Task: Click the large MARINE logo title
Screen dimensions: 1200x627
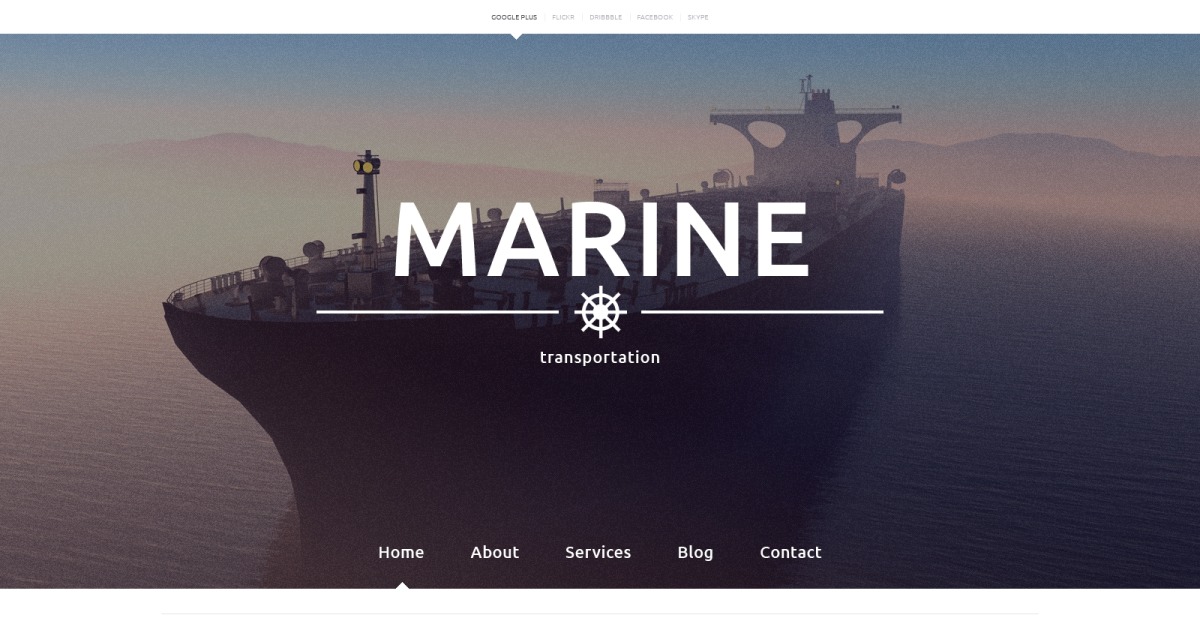Action: coord(600,240)
